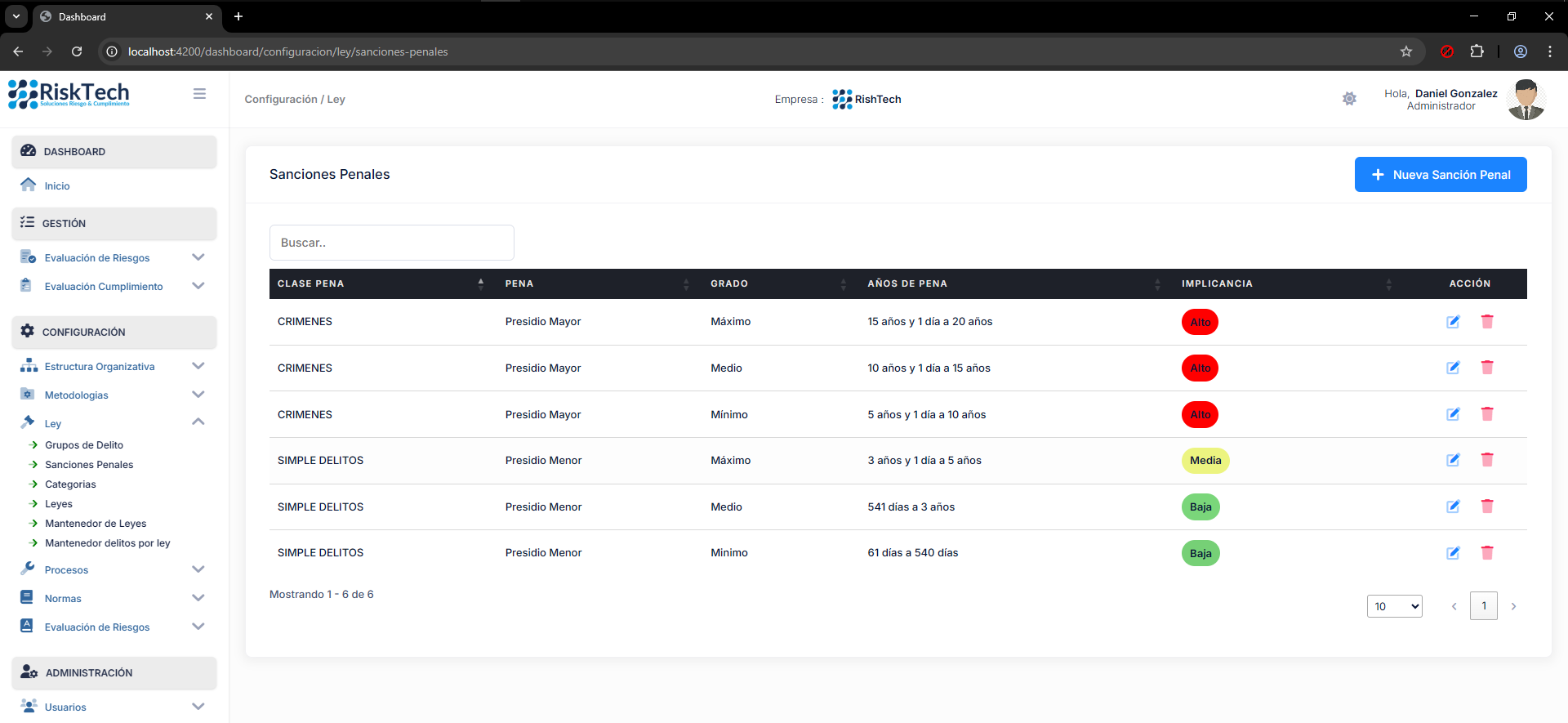Screen dimensions: 1568x723
Task: Open browser extensions puzzle icon
Action: (x=1477, y=51)
